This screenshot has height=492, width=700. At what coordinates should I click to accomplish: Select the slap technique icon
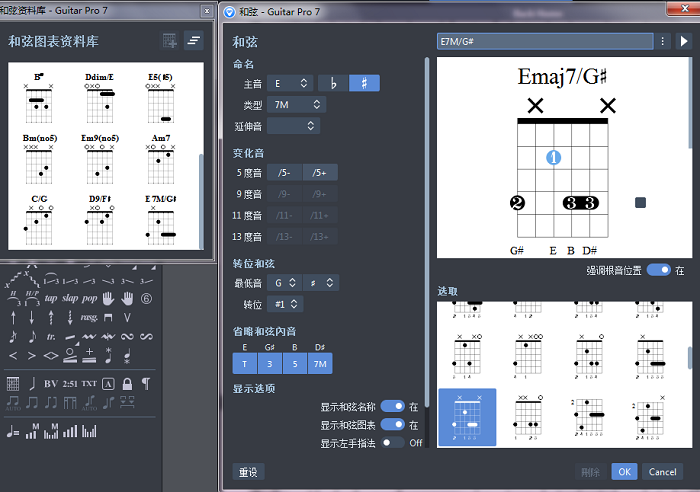(70, 298)
